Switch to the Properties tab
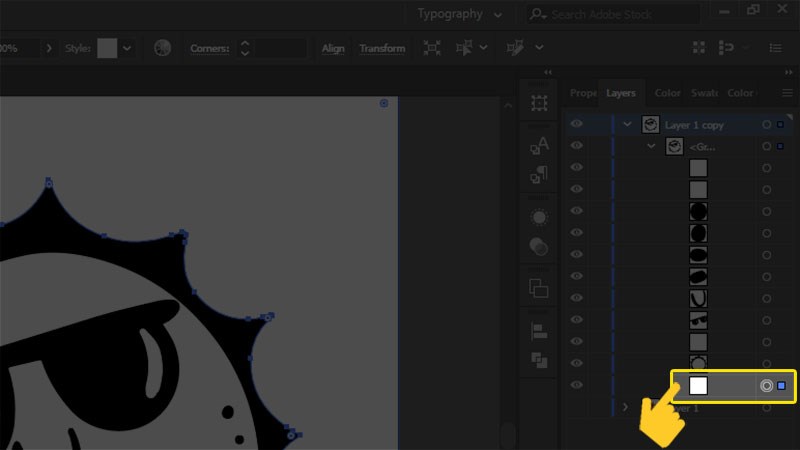Viewport: 800px width, 450px height. [583, 93]
